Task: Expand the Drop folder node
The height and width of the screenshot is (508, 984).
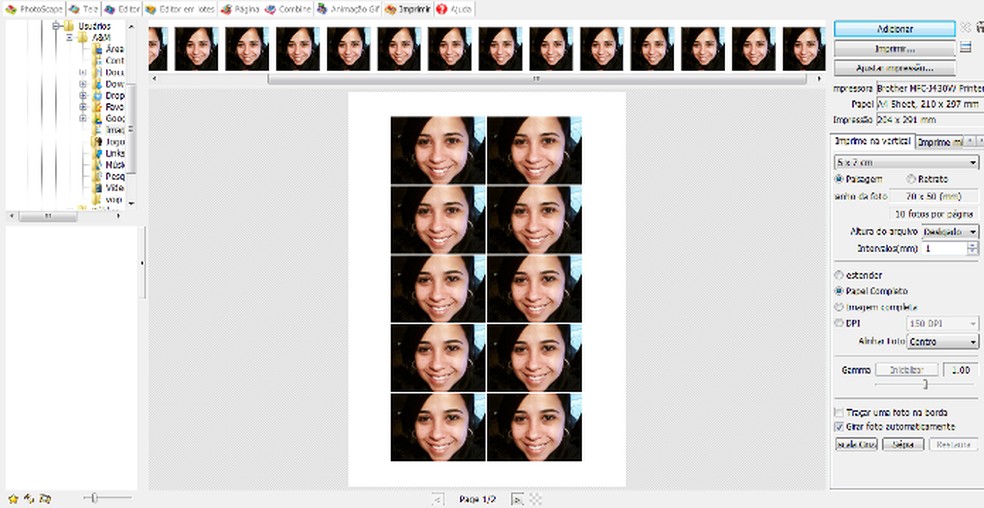Action: (x=82, y=95)
